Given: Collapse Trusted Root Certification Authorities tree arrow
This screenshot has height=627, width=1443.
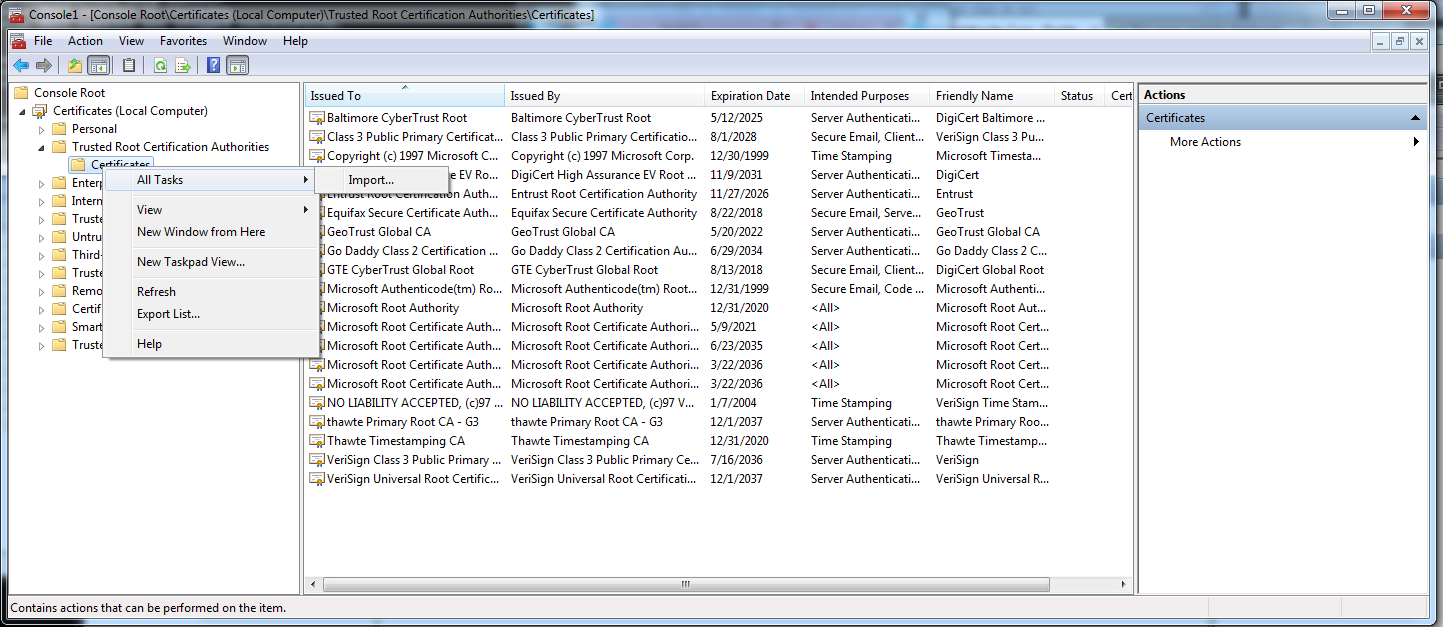Looking at the screenshot, I should [42, 147].
